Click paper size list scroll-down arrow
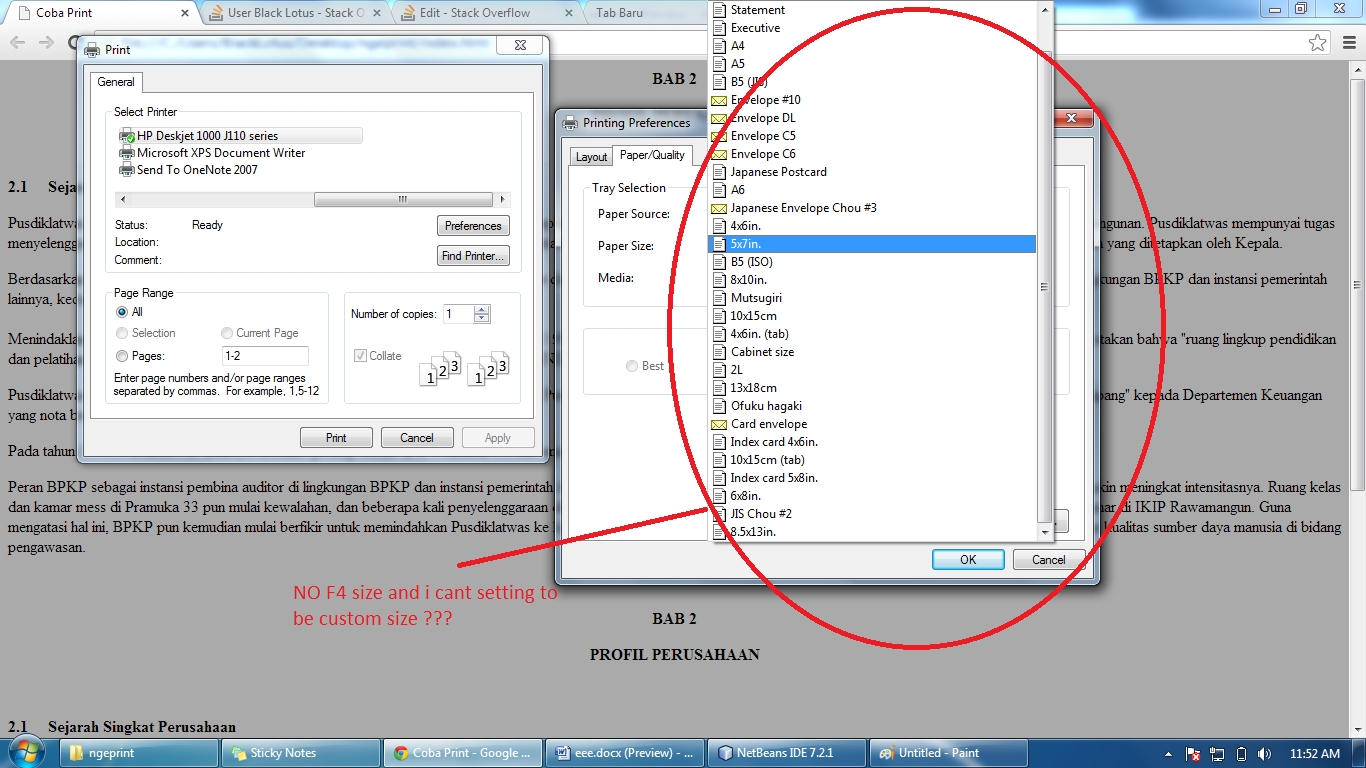Image resolution: width=1366 pixels, height=768 pixels. (x=1044, y=533)
